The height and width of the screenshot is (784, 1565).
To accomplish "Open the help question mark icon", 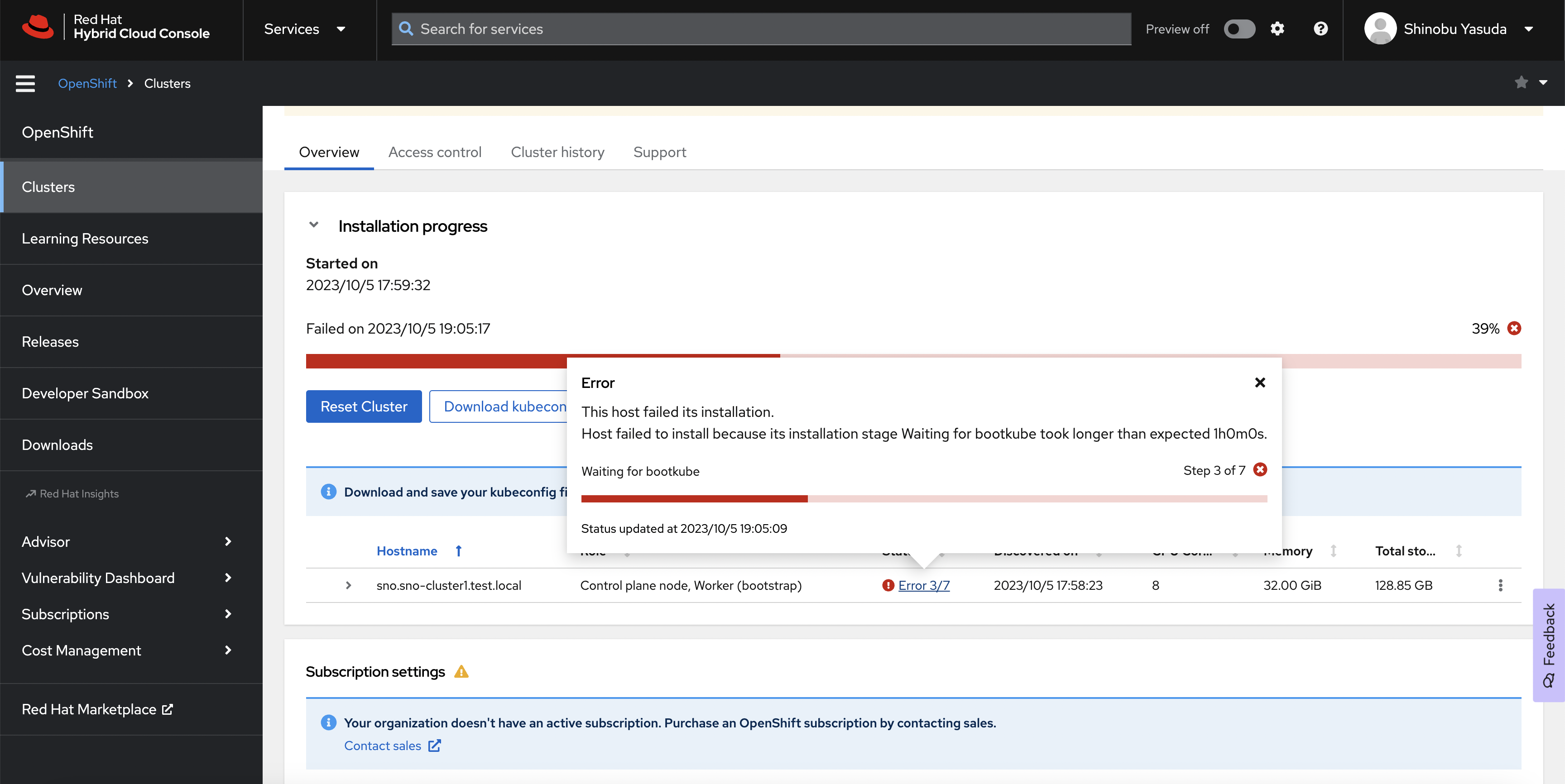I will (1320, 29).
